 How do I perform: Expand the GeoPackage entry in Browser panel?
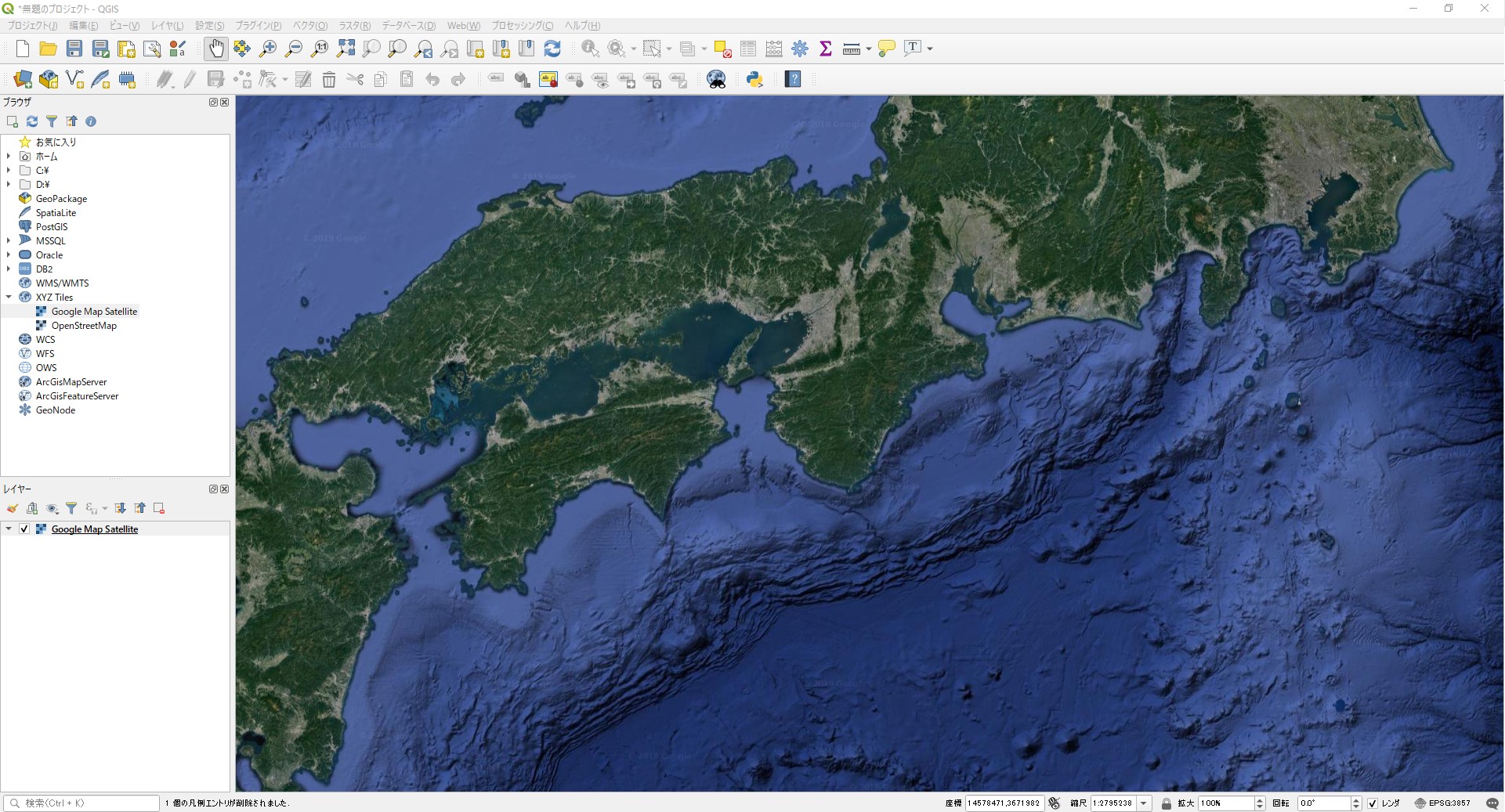tap(10, 198)
